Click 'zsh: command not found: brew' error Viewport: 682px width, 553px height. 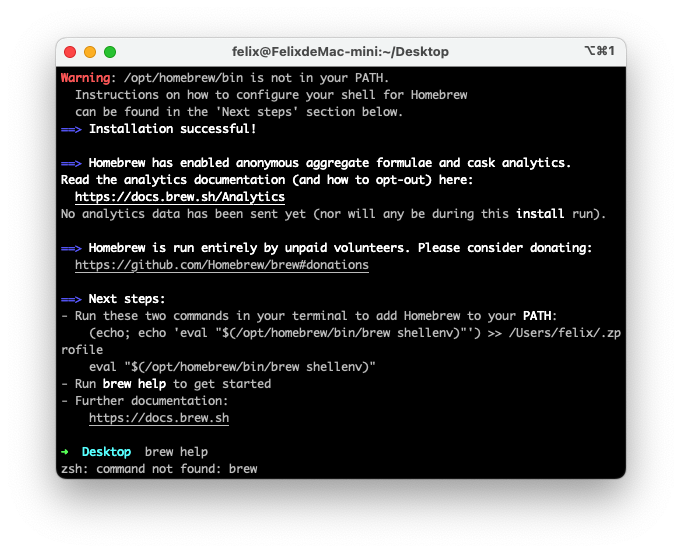point(159,469)
